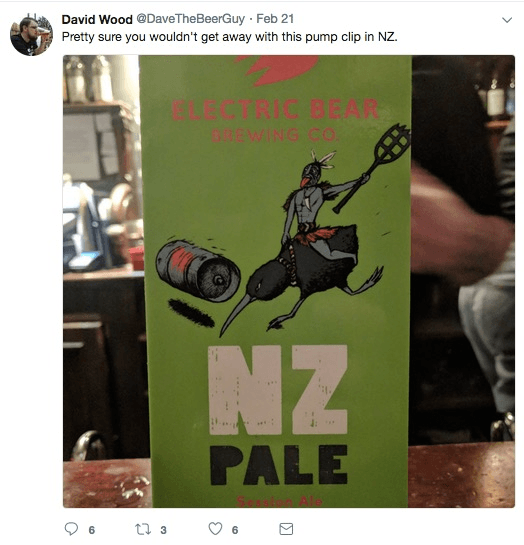This screenshot has height=545, width=524.
Task: Open the David Wood display name link
Action: [97, 19]
